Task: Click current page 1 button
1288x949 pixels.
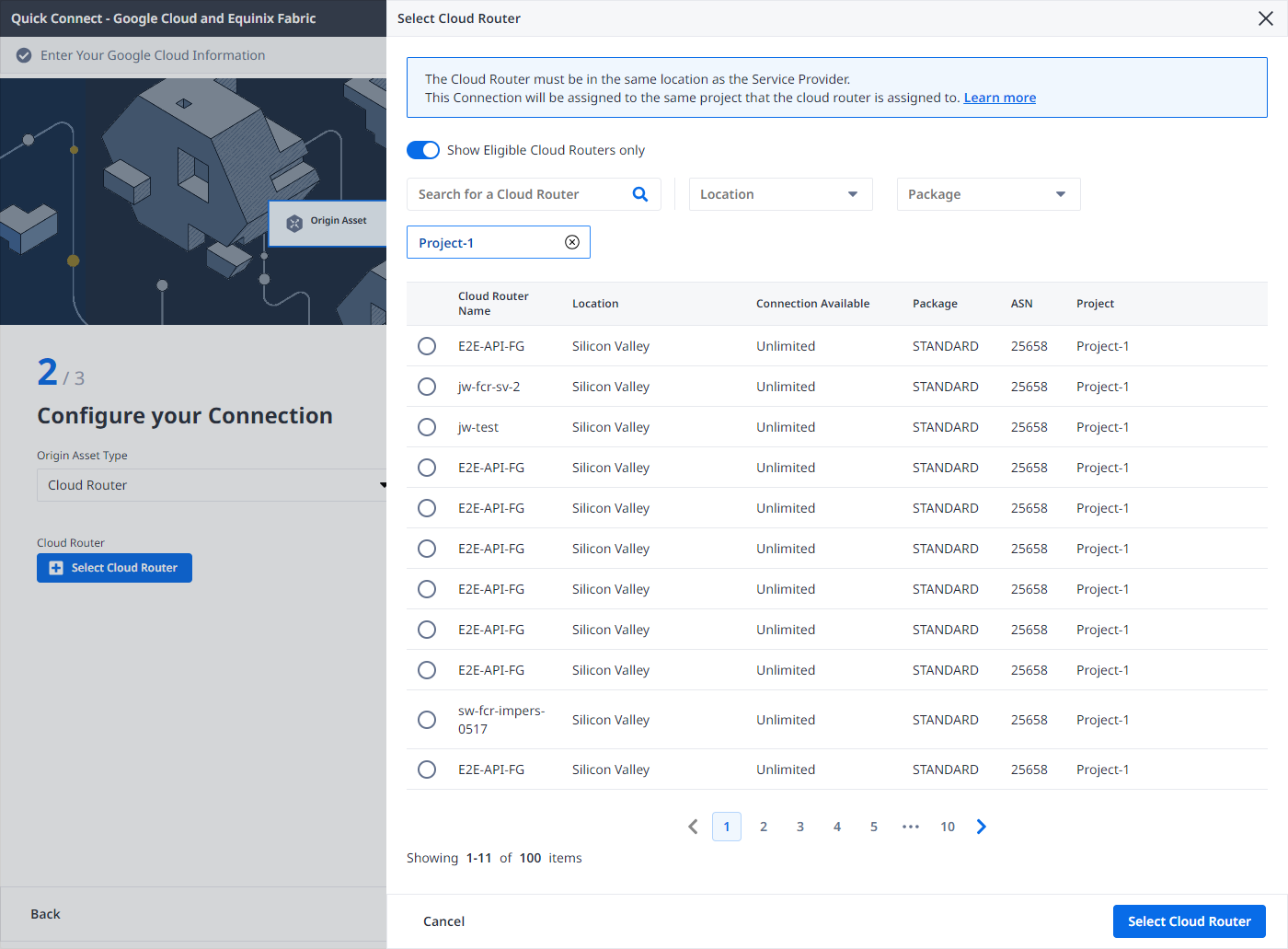Action: pyautogui.click(x=727, y=827)
